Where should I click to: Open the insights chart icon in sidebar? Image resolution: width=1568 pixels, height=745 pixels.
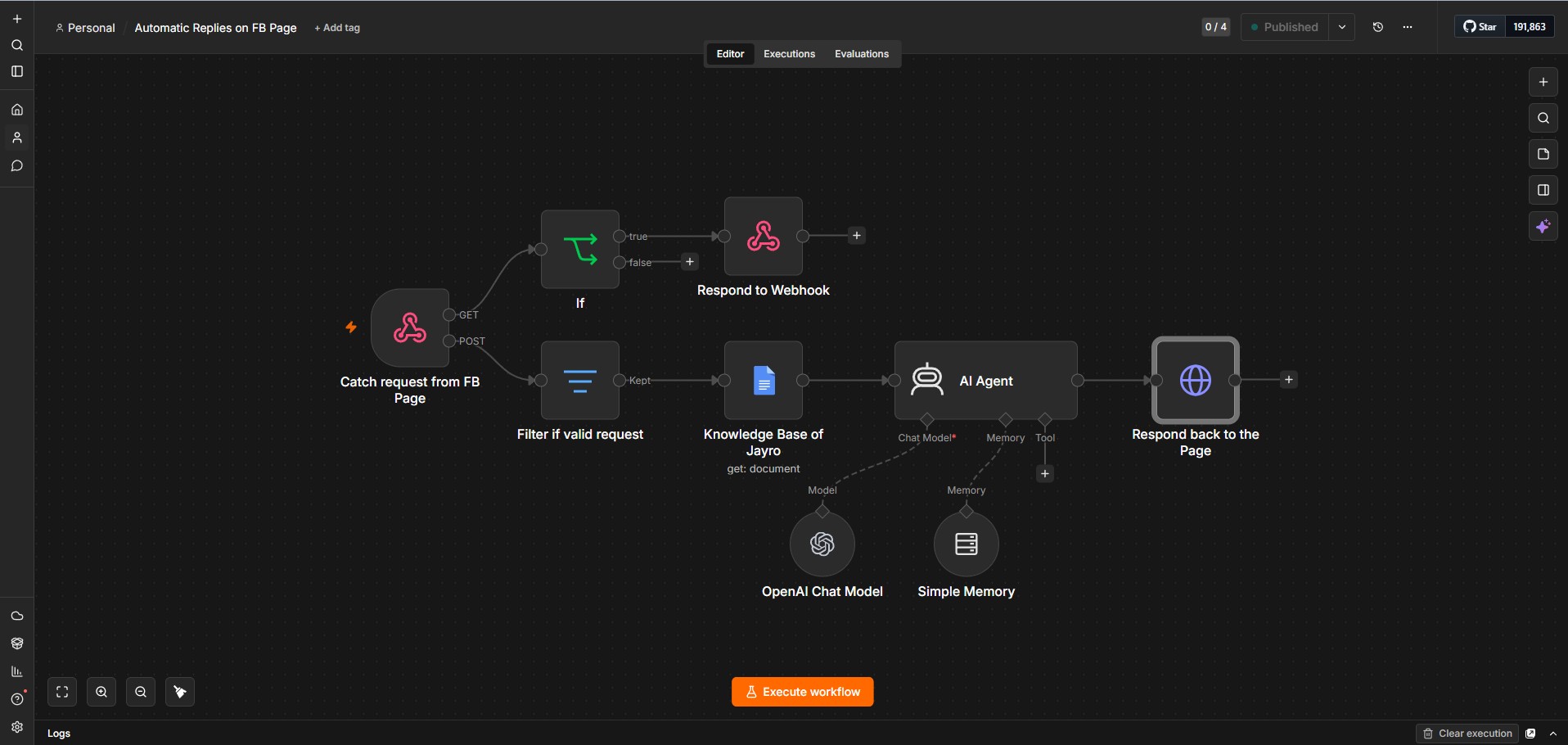17,671
